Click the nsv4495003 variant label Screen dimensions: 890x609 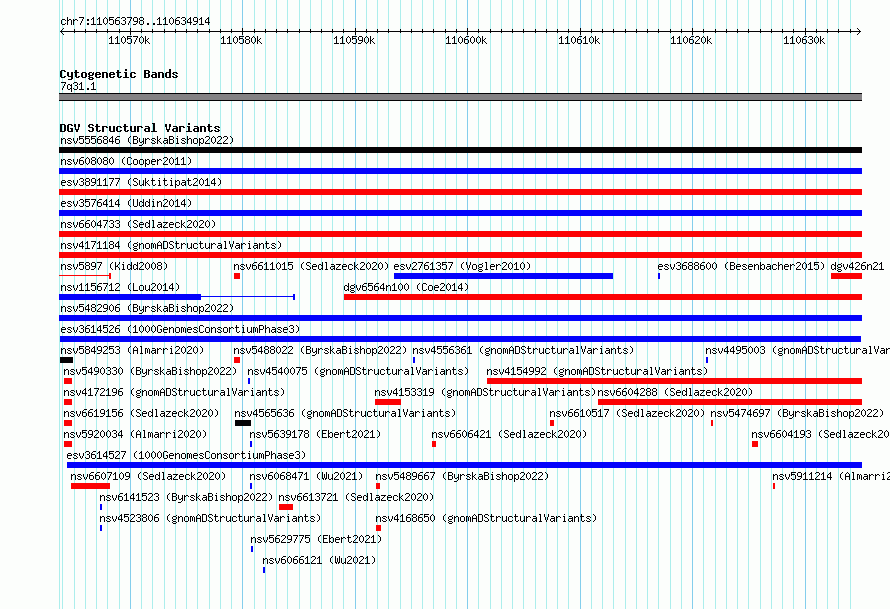tap(797, 350)
